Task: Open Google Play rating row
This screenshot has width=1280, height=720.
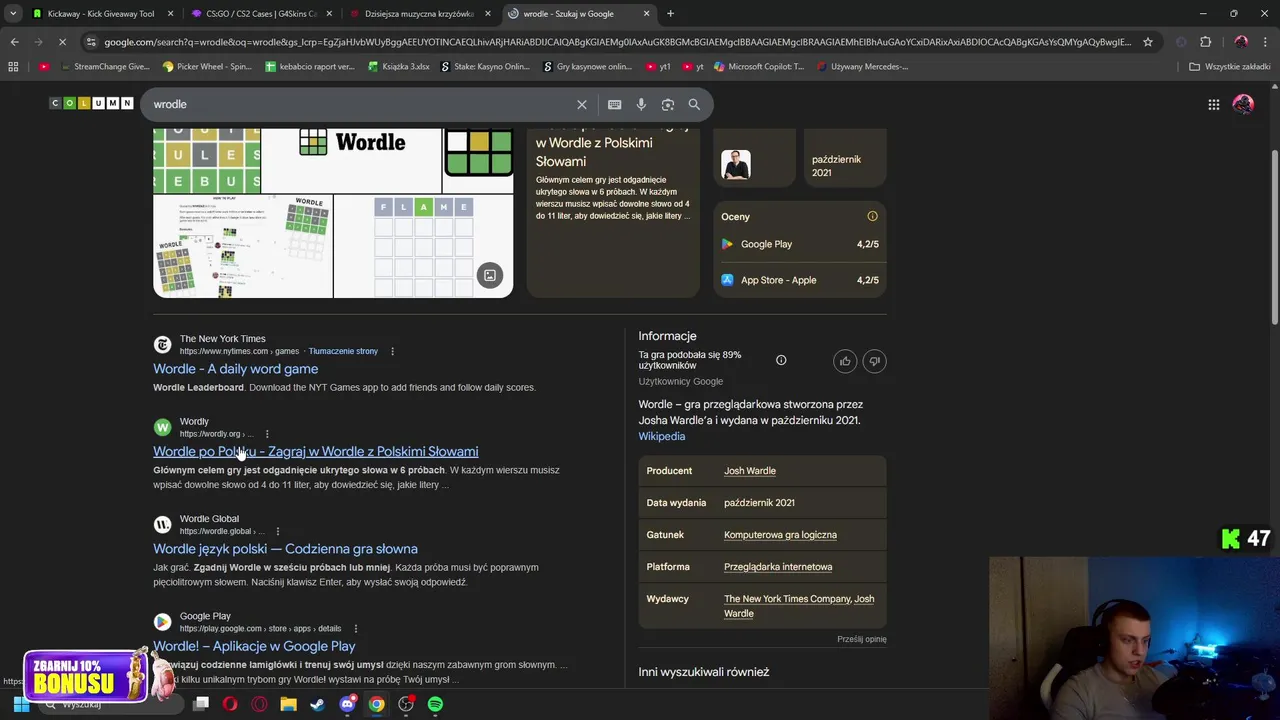Action: pyautogui.click(x=800, y=244)
